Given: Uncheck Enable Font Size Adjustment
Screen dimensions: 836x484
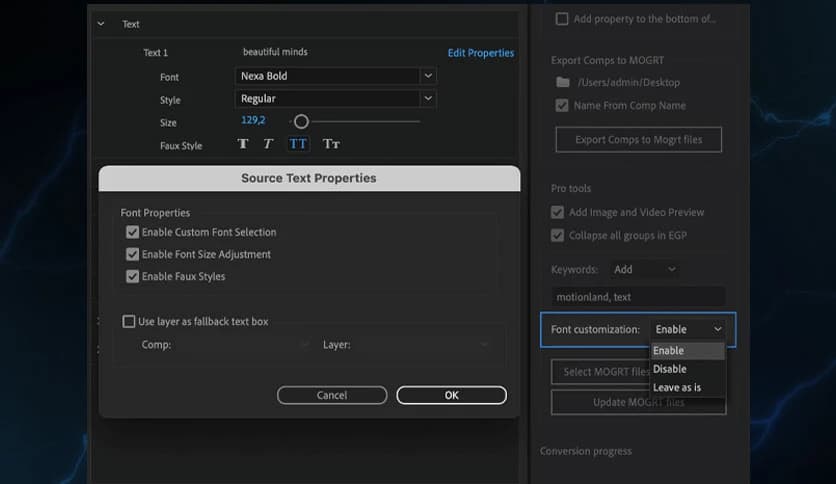Looking at the screenshot, I should pos(132,254).
